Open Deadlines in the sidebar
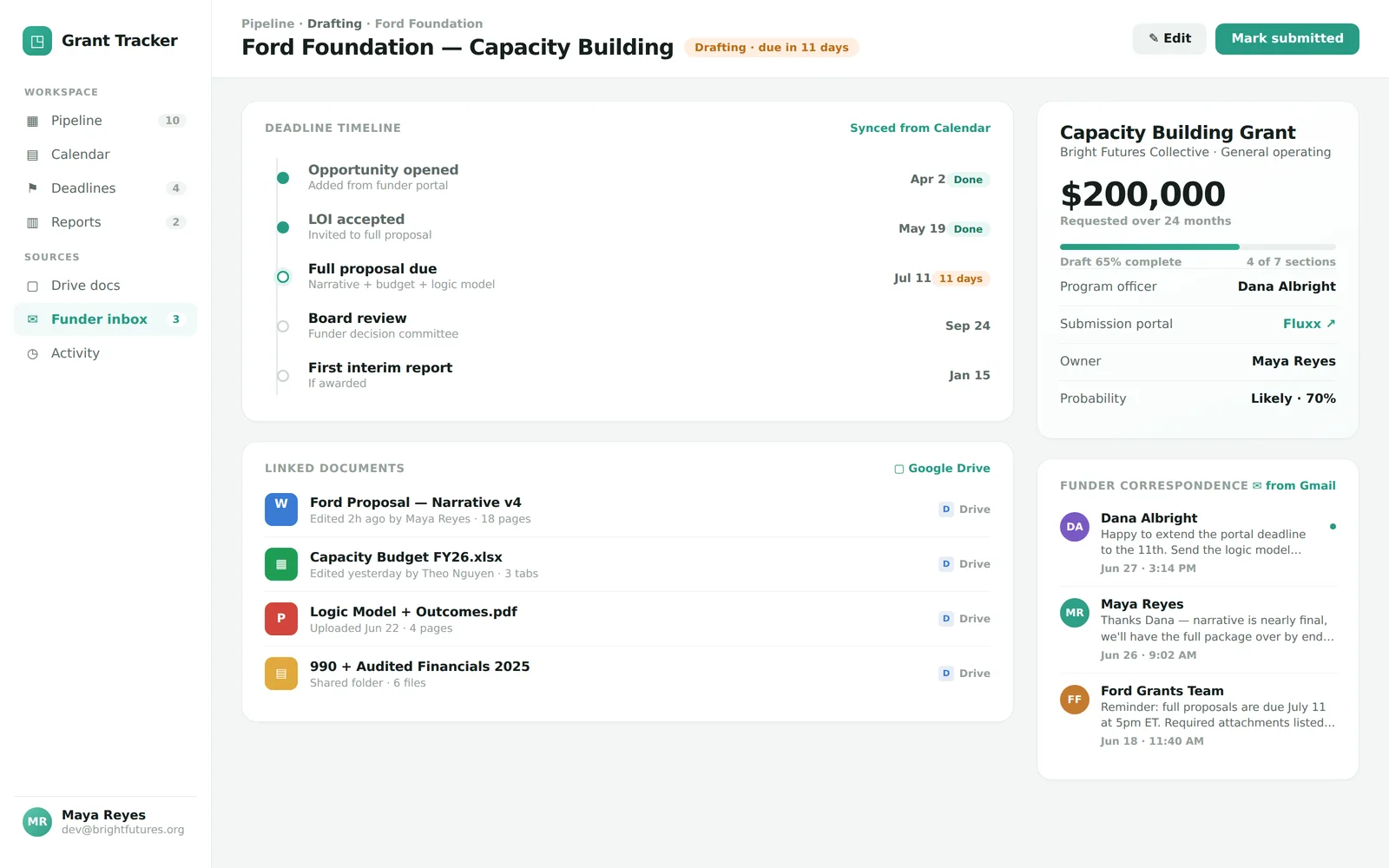 [x=105, y=188]
